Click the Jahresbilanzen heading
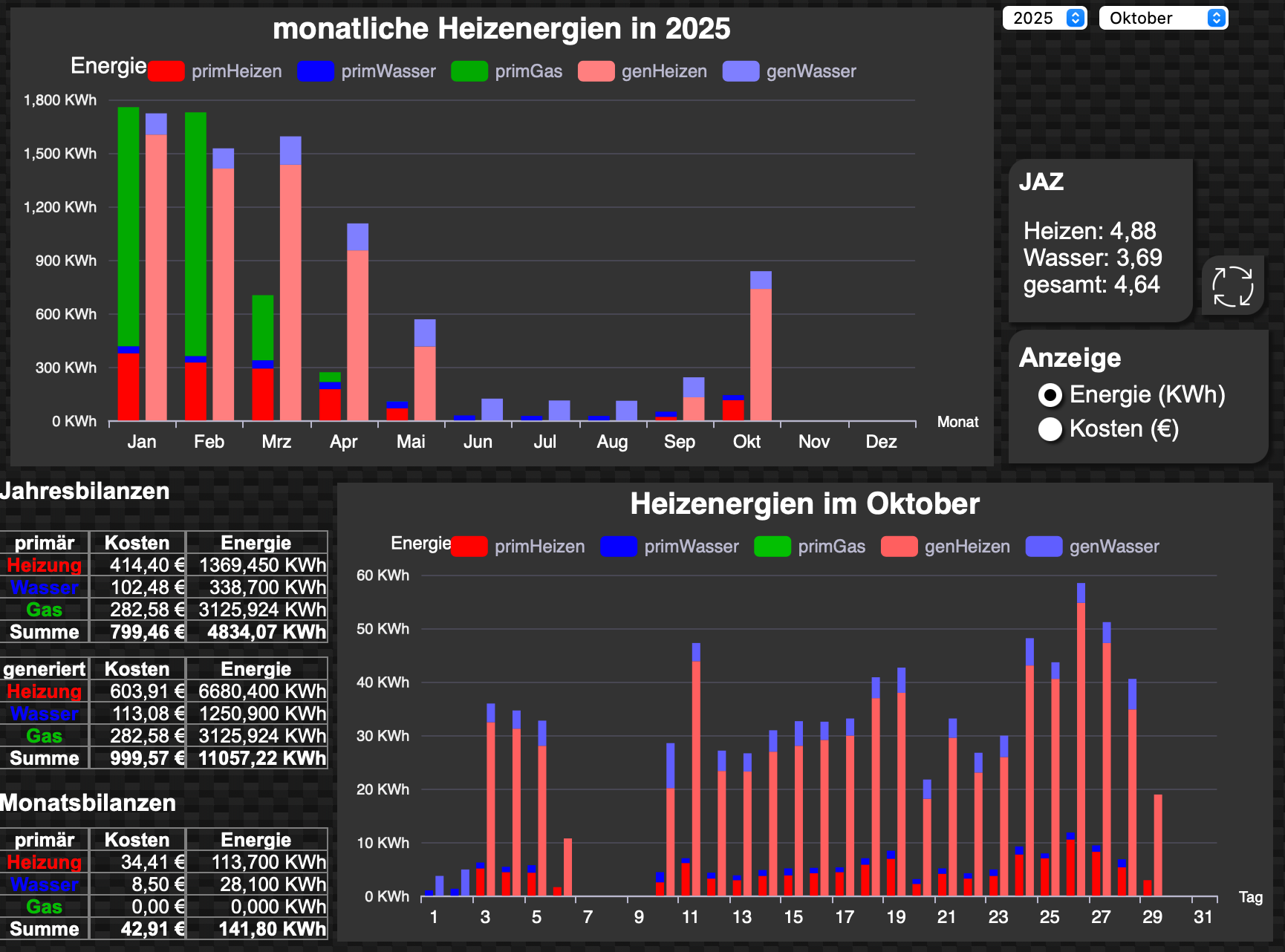This screenshot has height=952, width=1285. (x=85, y=491)
